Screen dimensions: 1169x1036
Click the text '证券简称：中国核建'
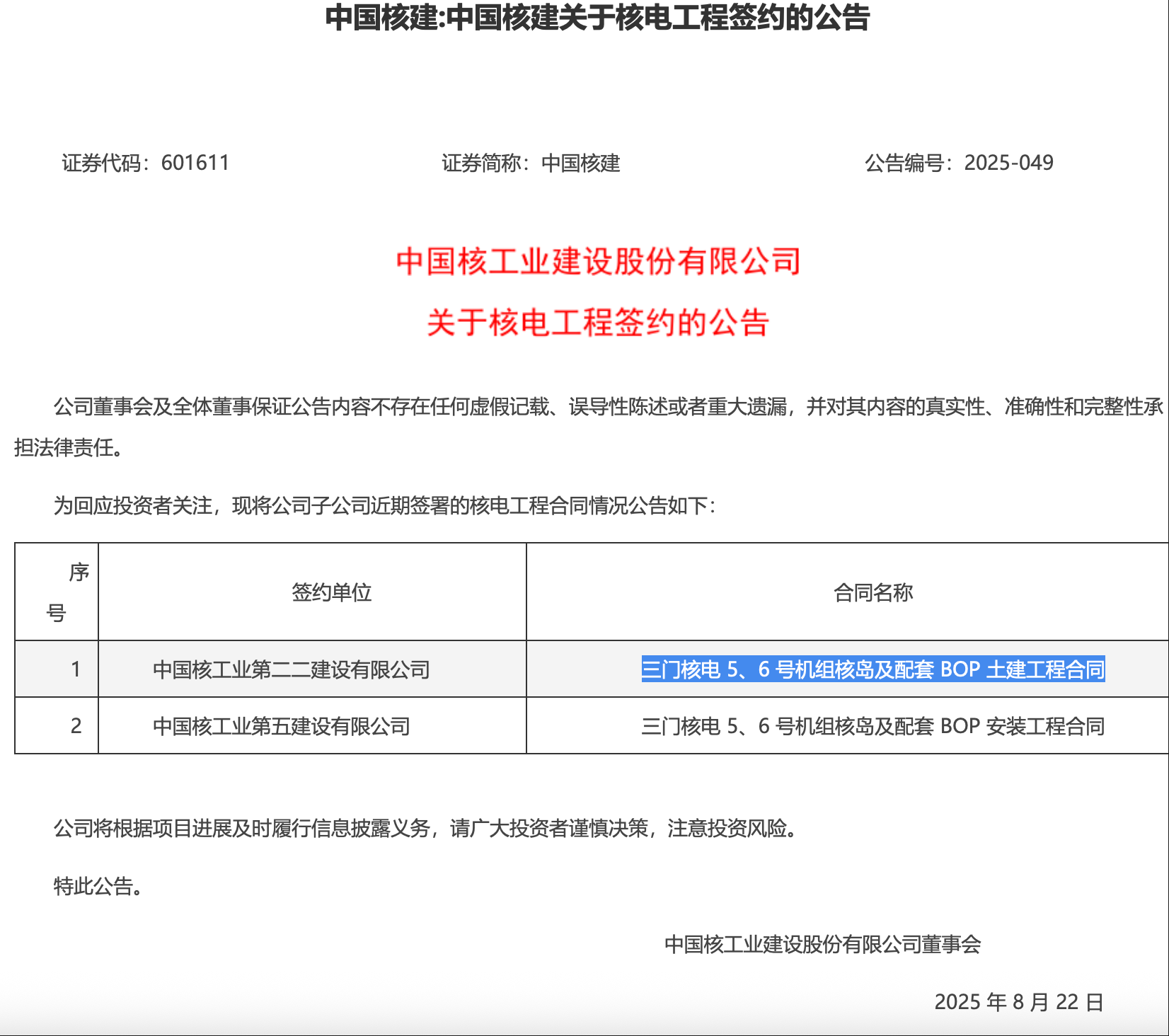pyautogui.click(x=531, y=163)
